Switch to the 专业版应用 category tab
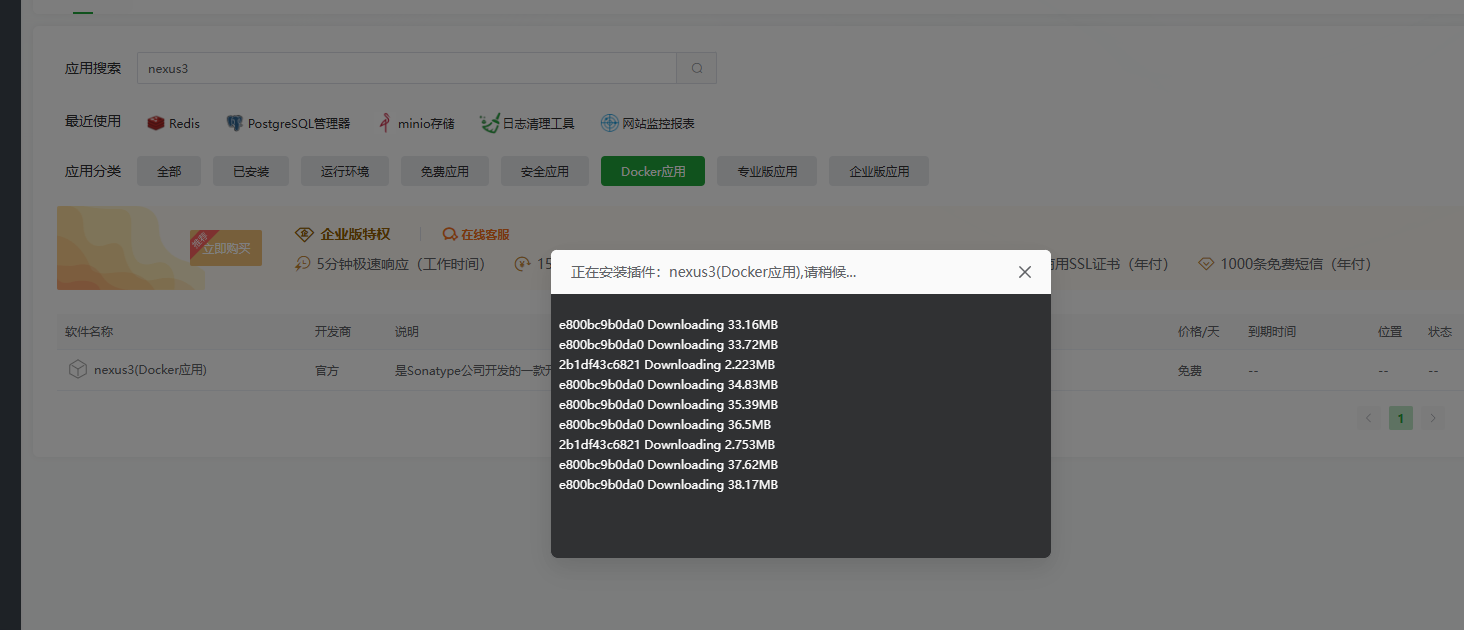 766,170
